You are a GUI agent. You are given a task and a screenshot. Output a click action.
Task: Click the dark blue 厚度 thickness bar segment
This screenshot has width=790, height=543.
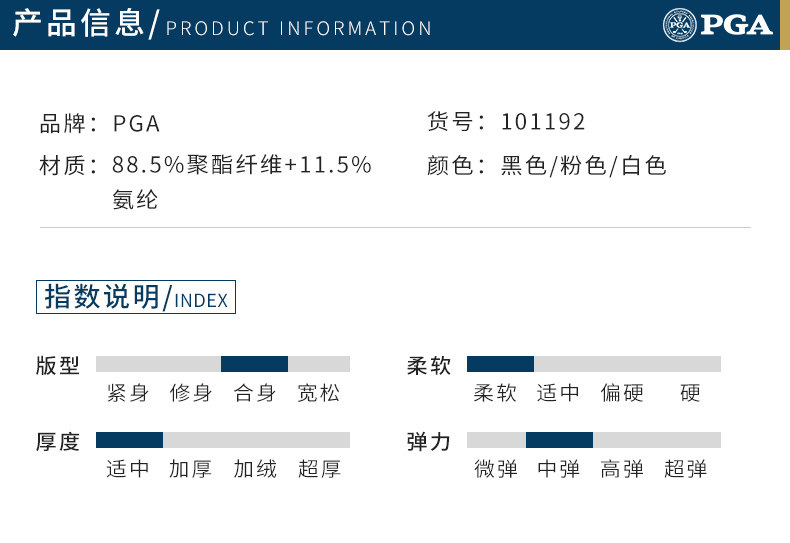[x=129, y=440]
